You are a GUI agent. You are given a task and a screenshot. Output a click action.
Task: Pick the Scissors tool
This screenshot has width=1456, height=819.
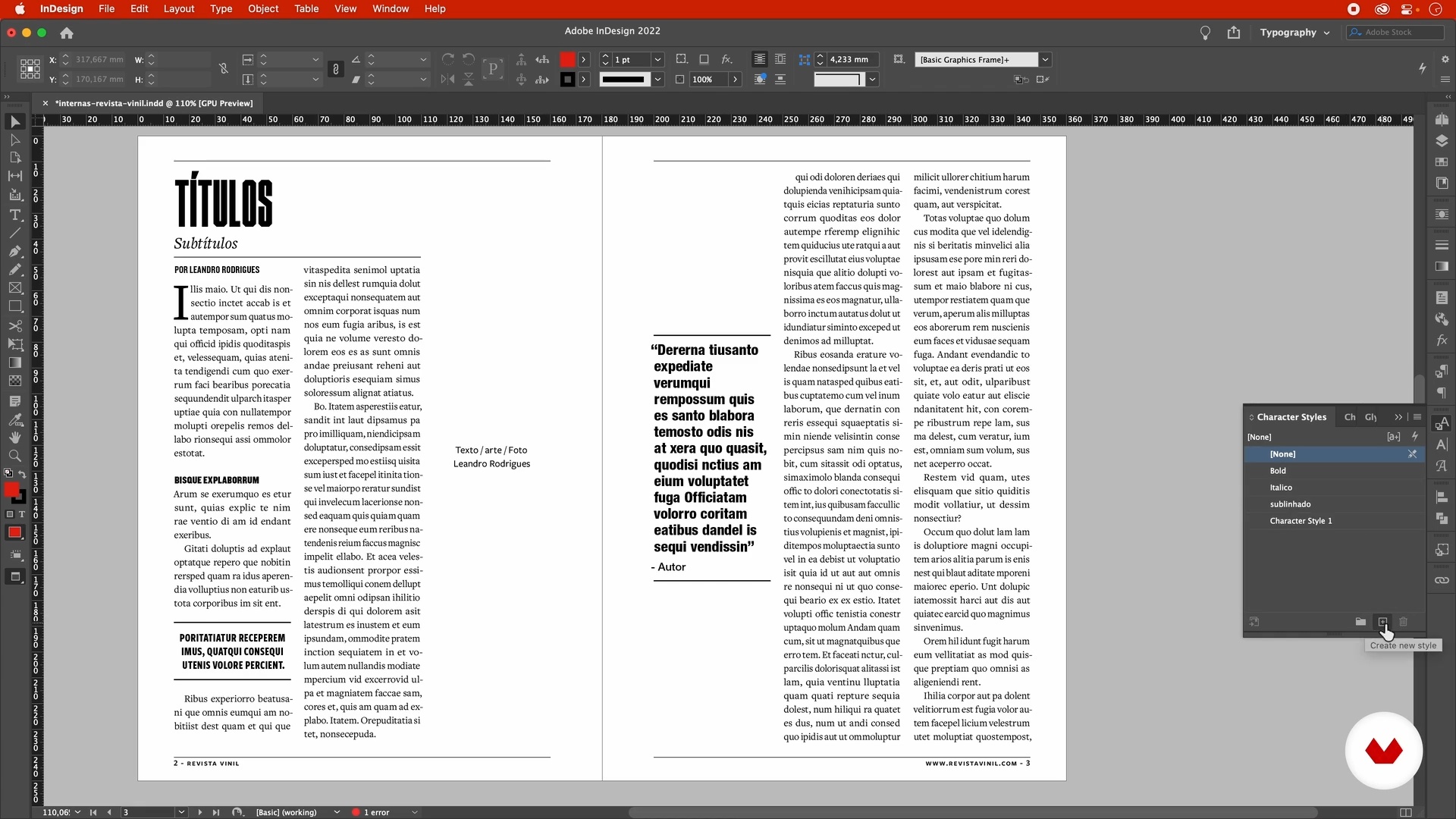(x=15, y=326)
